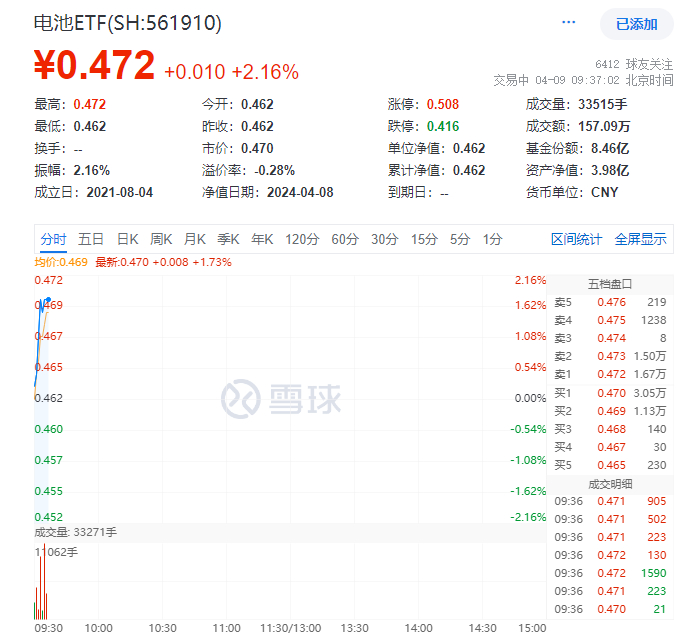
Task: Click 卖1 order row at 0.472
Action: point(610,374)
